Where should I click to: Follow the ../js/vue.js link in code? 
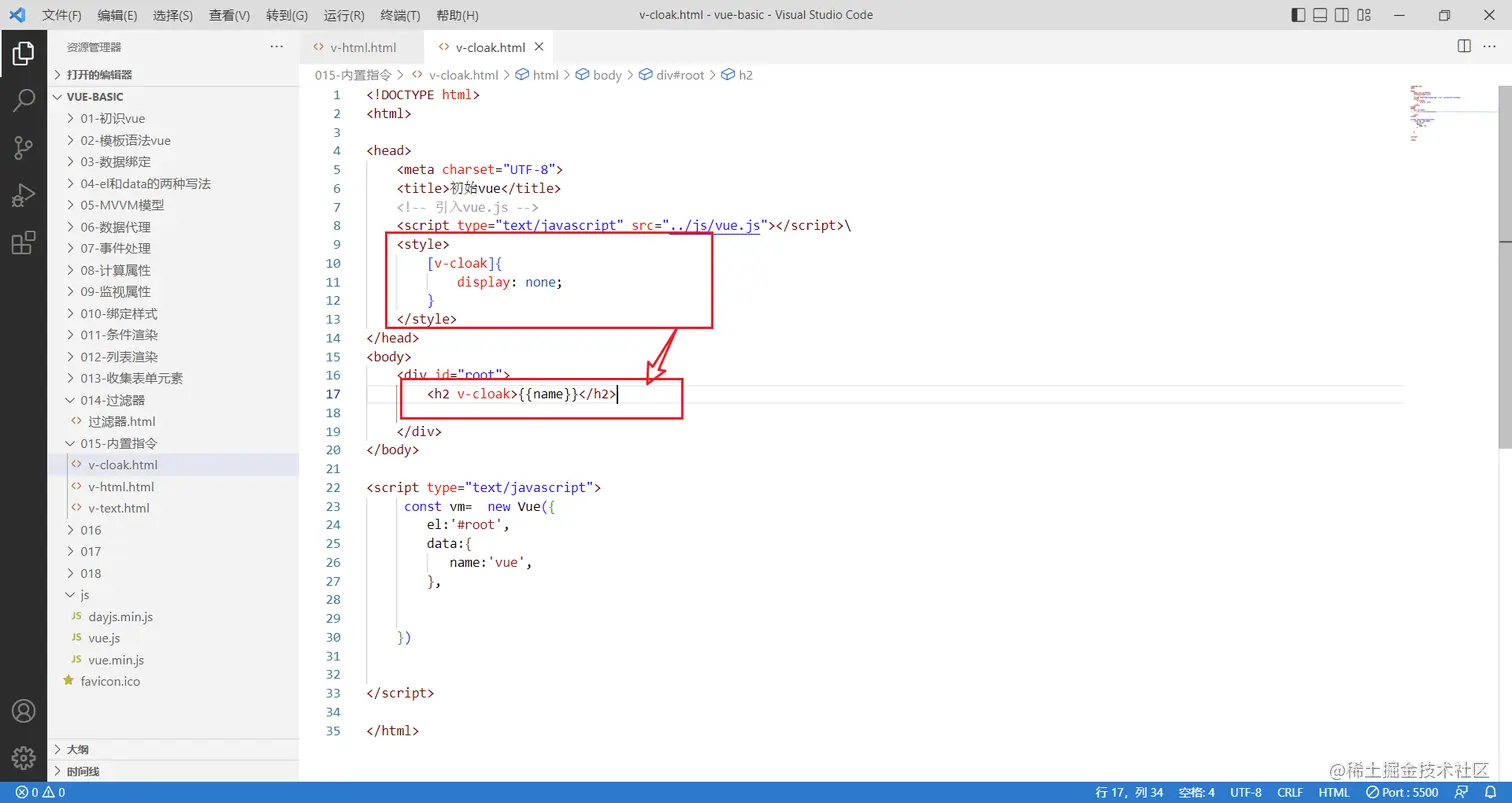pos(715,226)
